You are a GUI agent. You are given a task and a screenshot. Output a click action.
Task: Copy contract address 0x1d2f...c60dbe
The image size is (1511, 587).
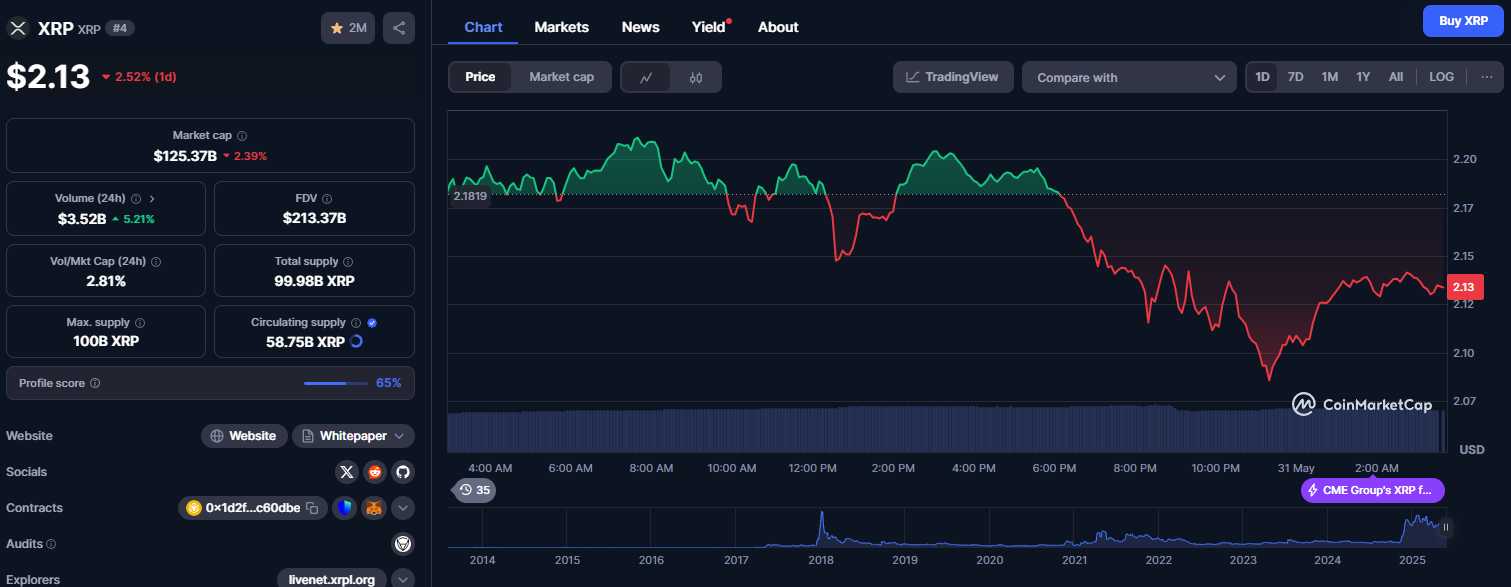[x=312, y=508]
